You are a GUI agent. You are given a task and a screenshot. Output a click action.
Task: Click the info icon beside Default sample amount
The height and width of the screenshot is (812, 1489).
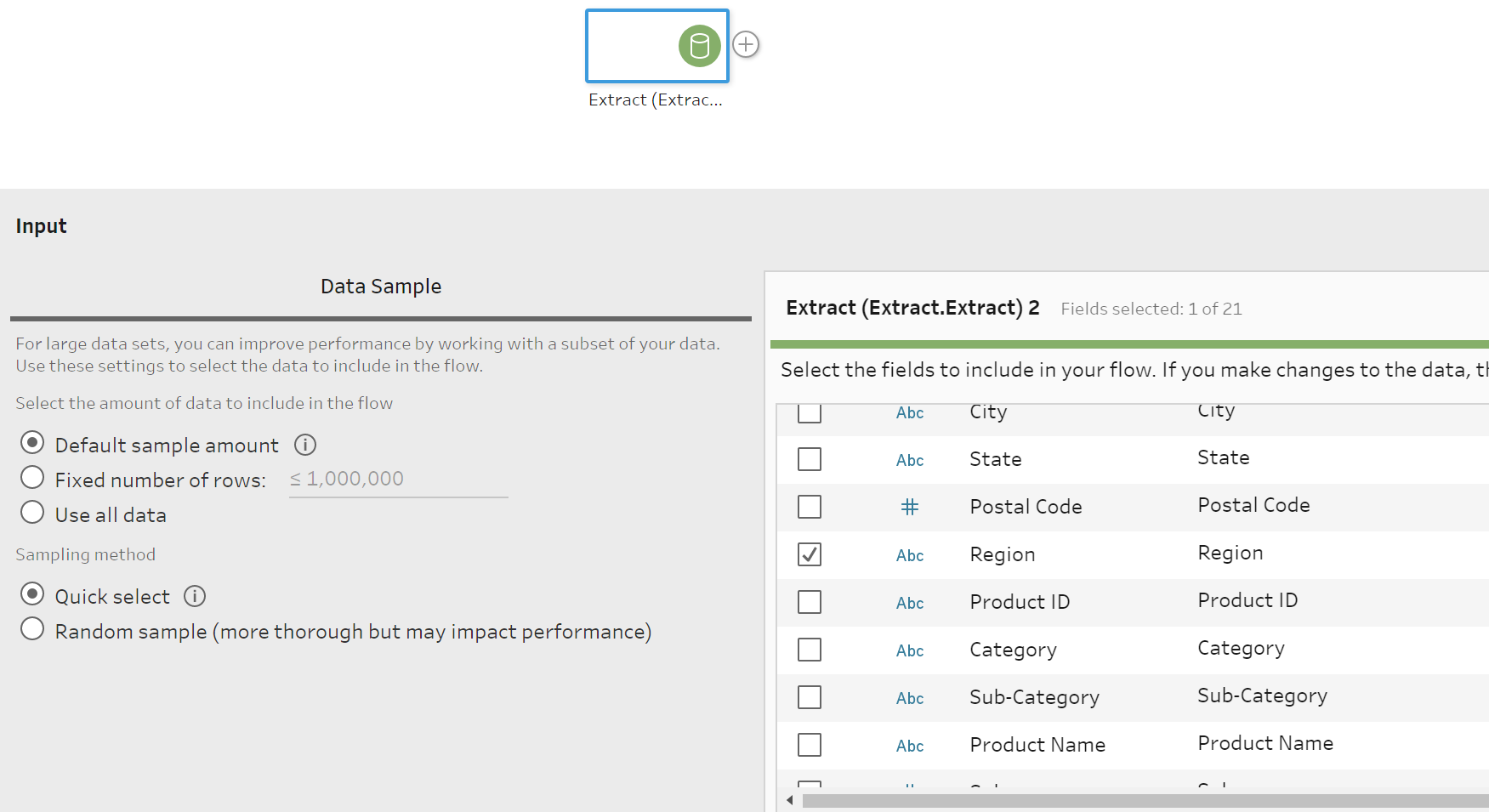(304, 444)
